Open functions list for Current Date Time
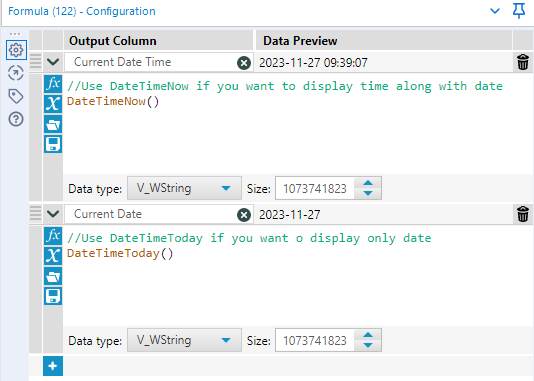Viewport: 534px width, 381px height. coord(53,84)
